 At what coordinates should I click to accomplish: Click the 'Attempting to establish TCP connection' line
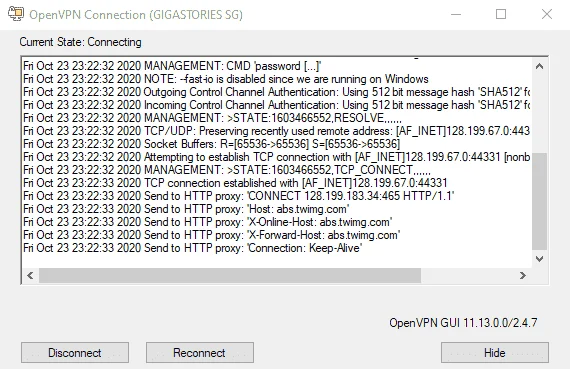click(277, 157)
